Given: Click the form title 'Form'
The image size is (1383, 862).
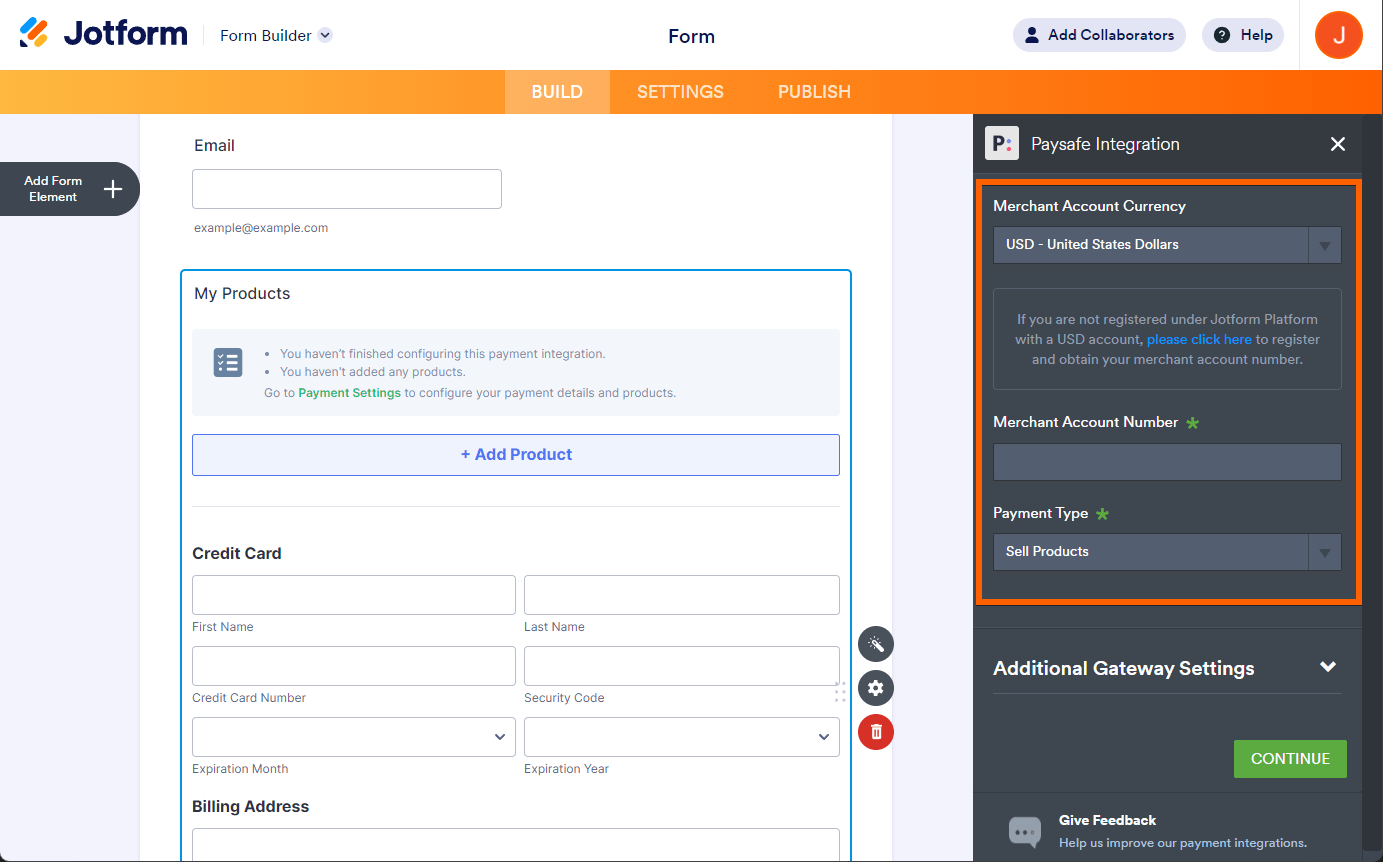Looking at the screenshot, I should pos(691,36).
